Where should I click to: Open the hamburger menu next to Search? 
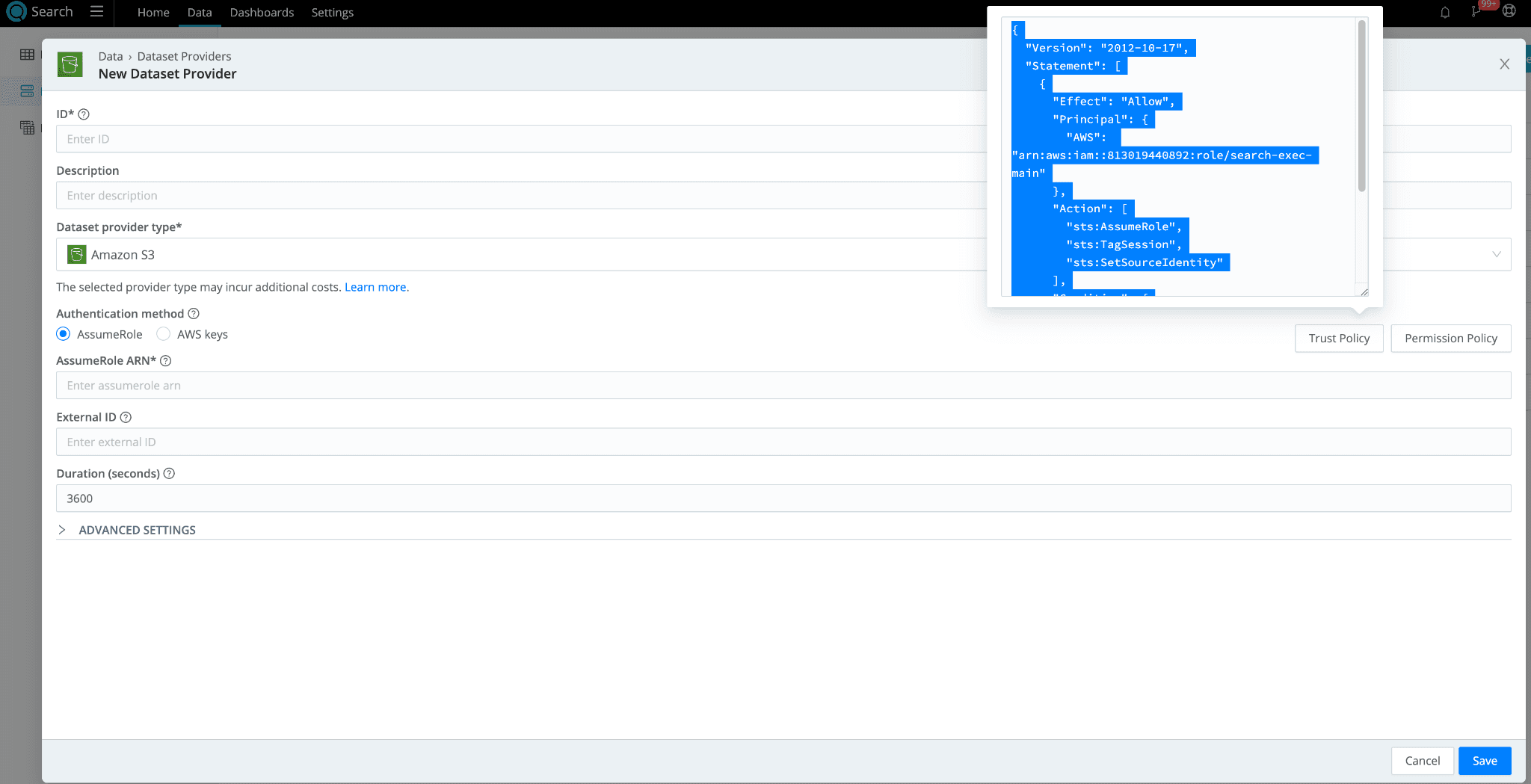point(96,12)
